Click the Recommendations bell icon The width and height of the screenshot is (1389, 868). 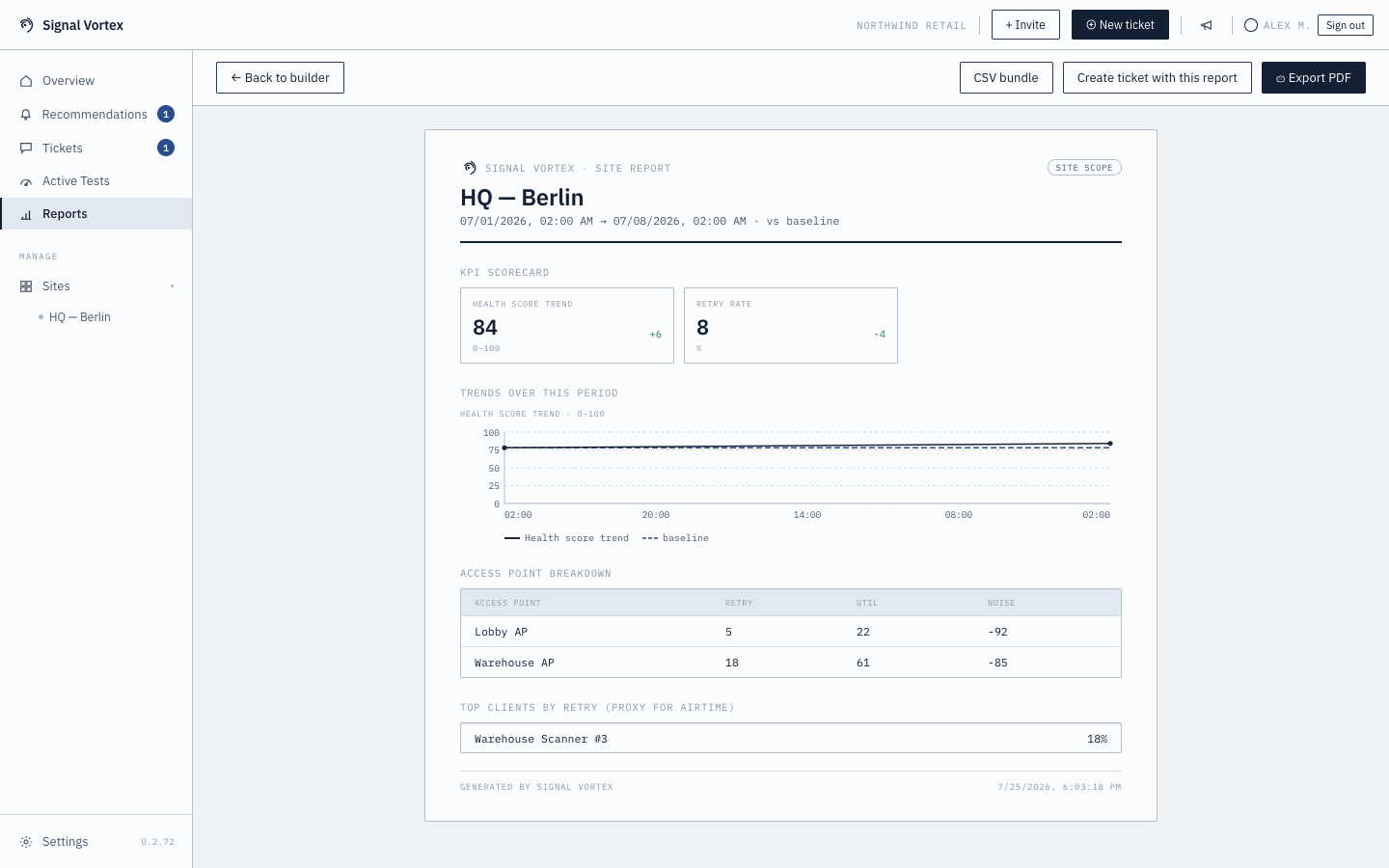[26, 115]
